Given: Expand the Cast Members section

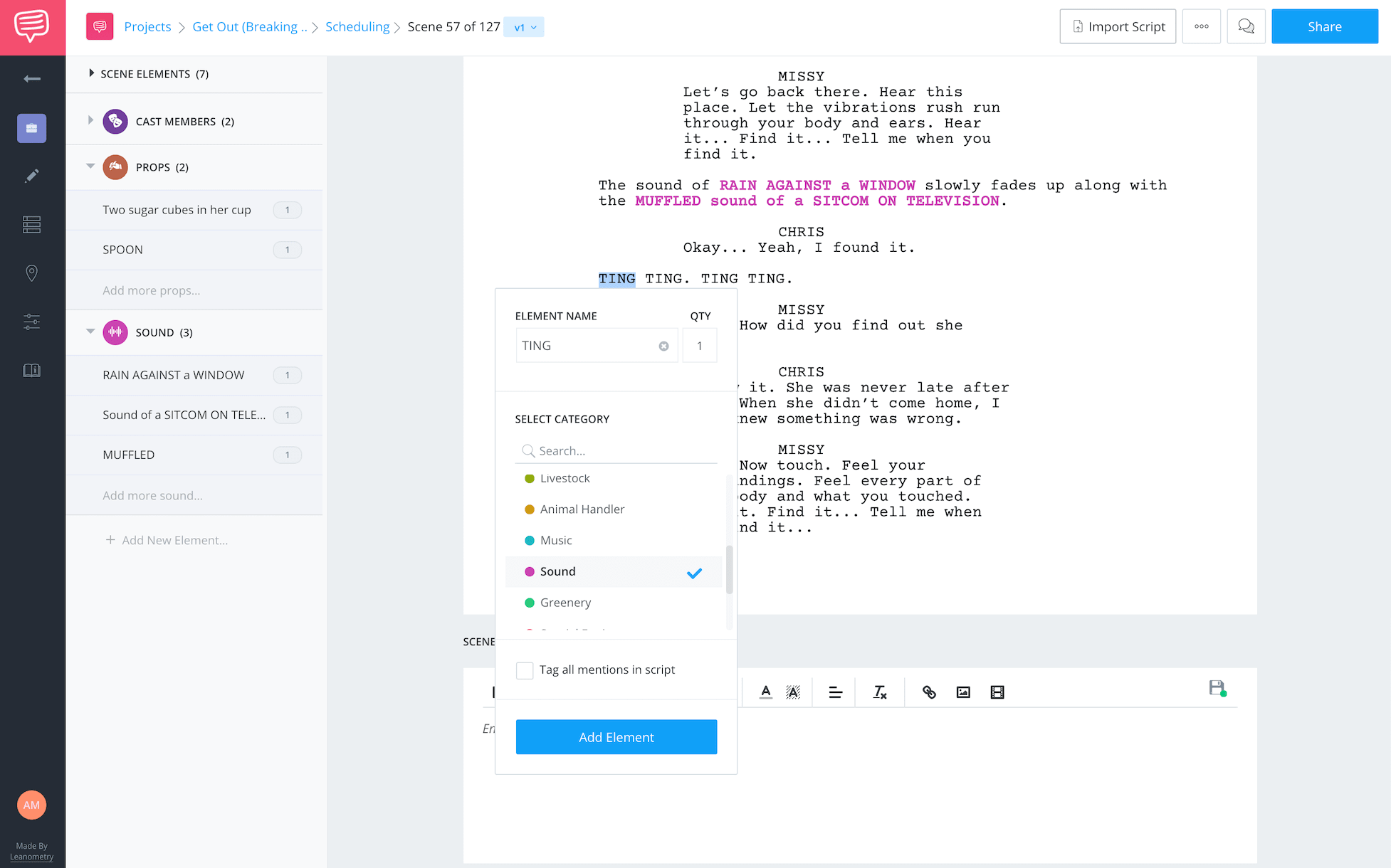Looking at the screenshot, I should point(90,120).
